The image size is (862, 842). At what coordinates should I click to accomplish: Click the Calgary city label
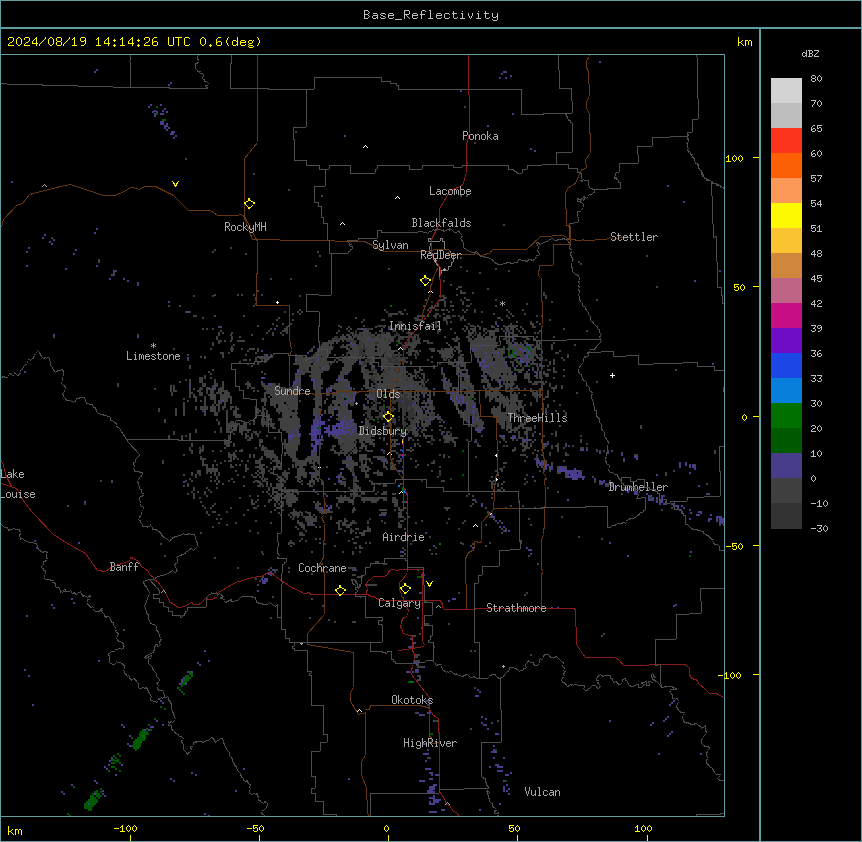pyautogui.click(x=400, y=603)
